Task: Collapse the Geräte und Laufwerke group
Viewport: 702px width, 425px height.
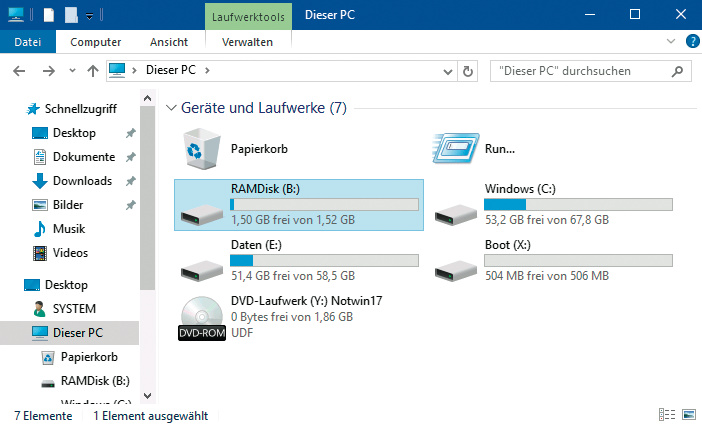Action: coord(171,108)
